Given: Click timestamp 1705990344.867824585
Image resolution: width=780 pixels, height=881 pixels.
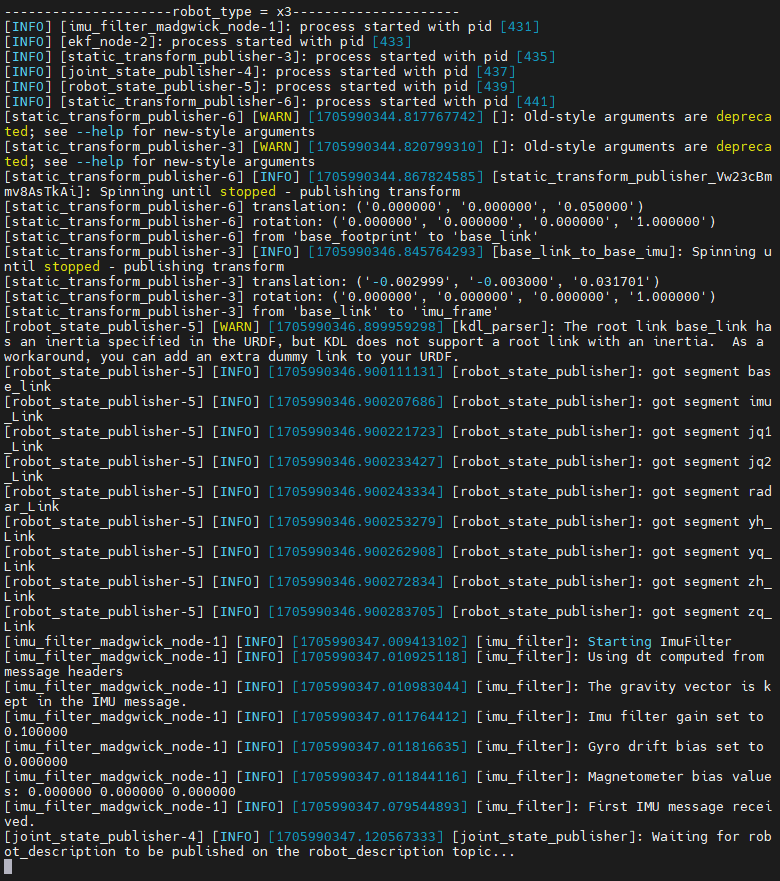Looking at the screenshot, I should [x=396, y=176].
